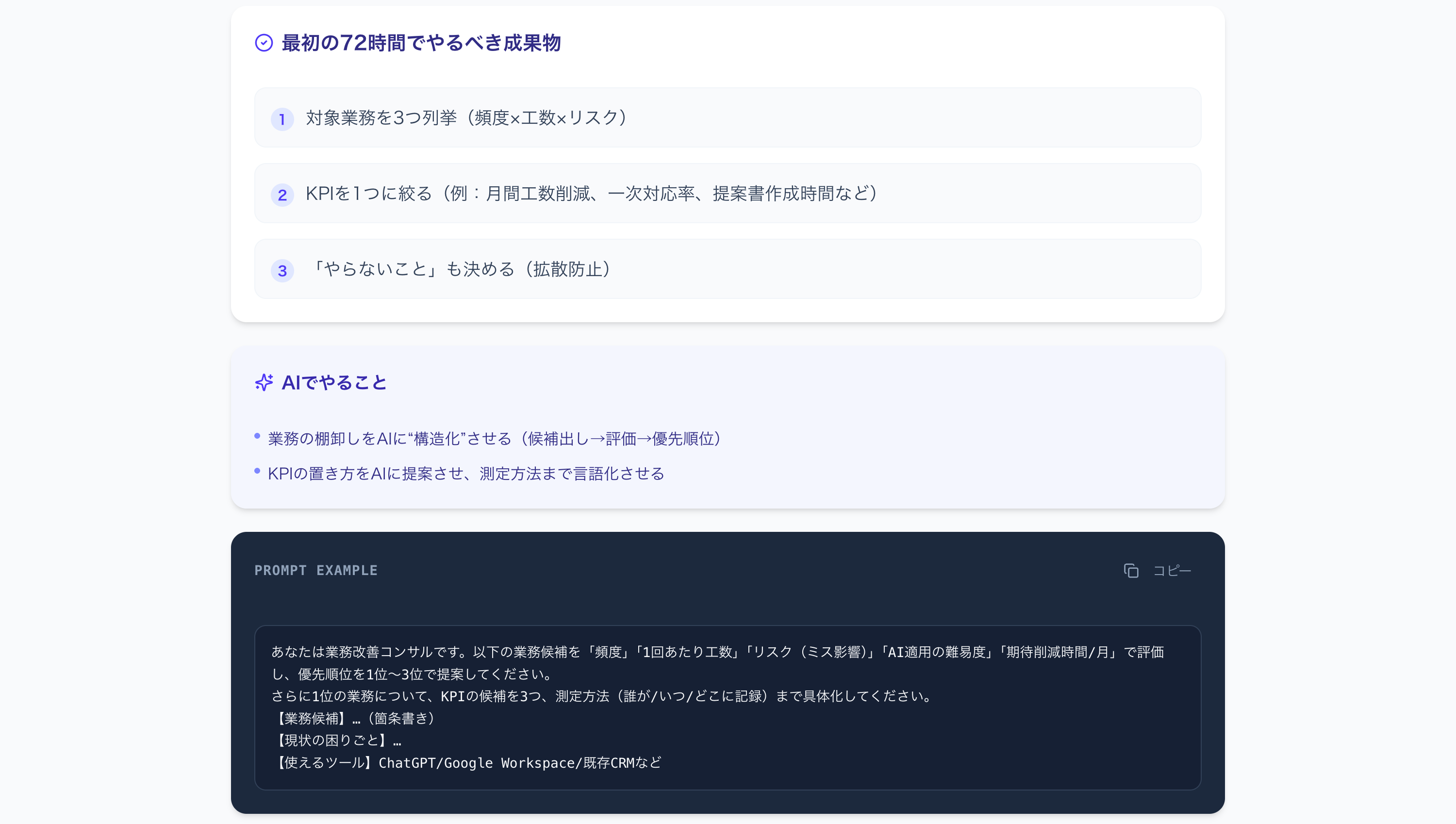Click the AIでやること heading text
This screenshot has width=1456, height=824.
(x=334, y=382)
